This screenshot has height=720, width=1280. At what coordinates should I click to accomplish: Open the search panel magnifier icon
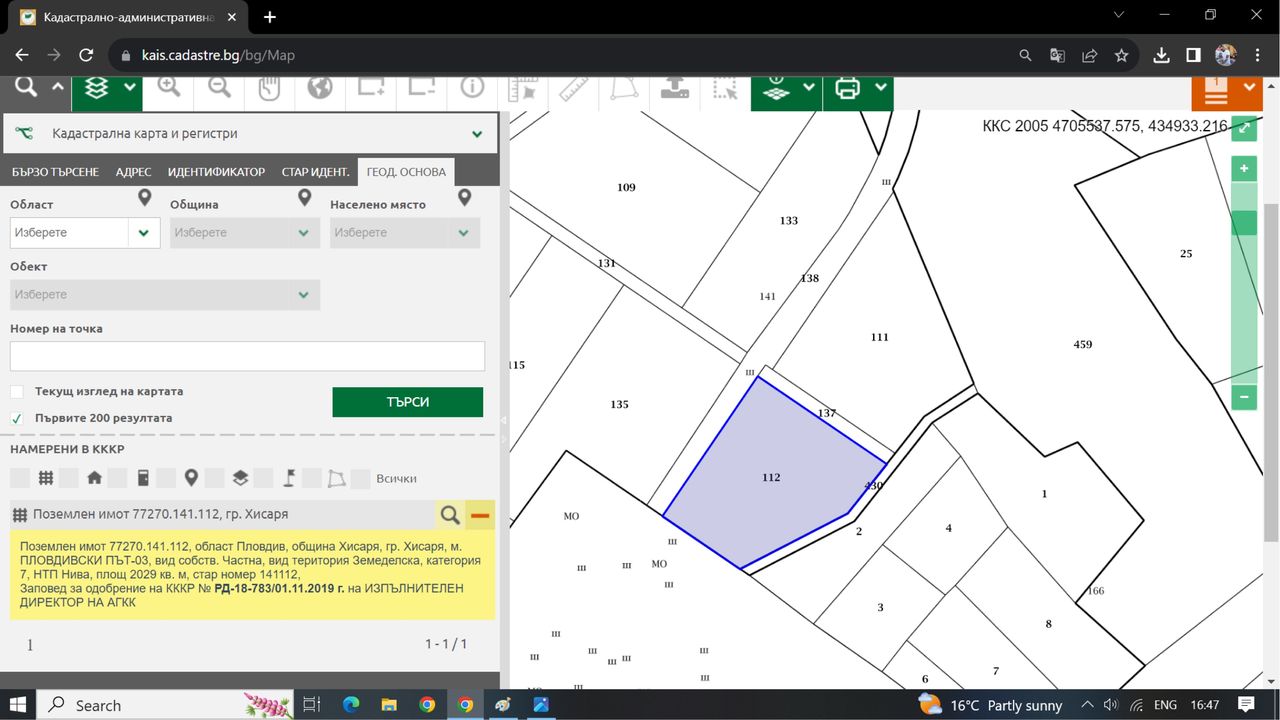pos(26,88)
